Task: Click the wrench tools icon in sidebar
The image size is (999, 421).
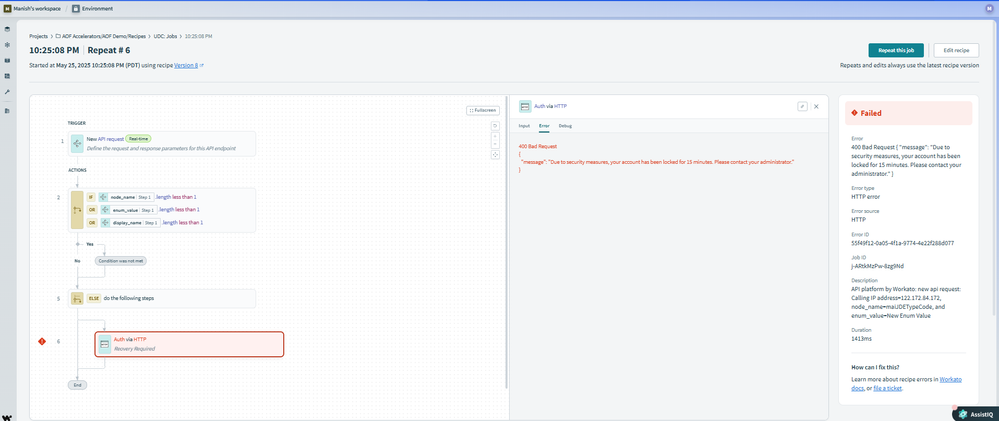Action: [x=7, y=91]
